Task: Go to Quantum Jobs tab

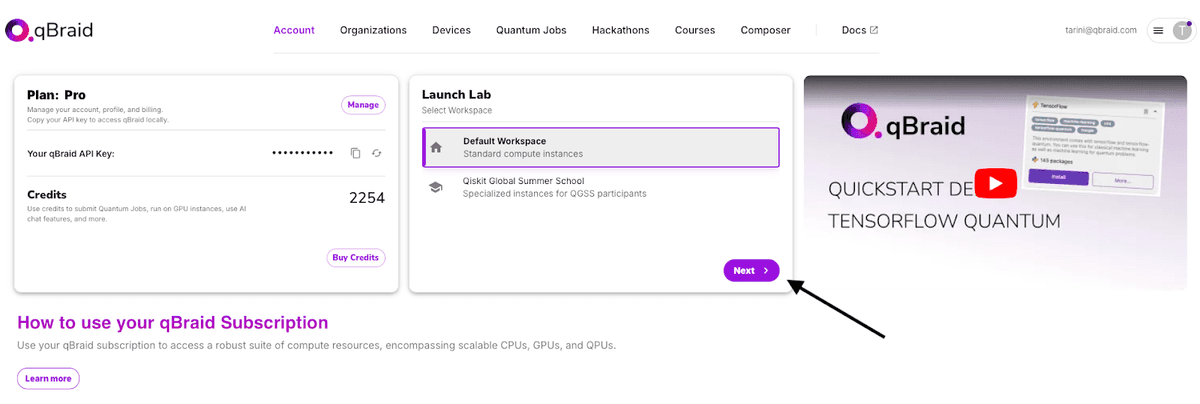Action: tap(531, 30)
